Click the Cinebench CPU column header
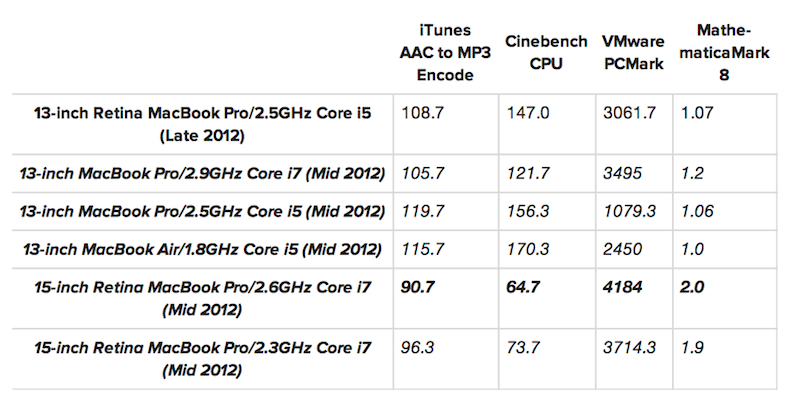Viewport: 790px width, 398px height. pyautogui.click(x=546, y=52)
